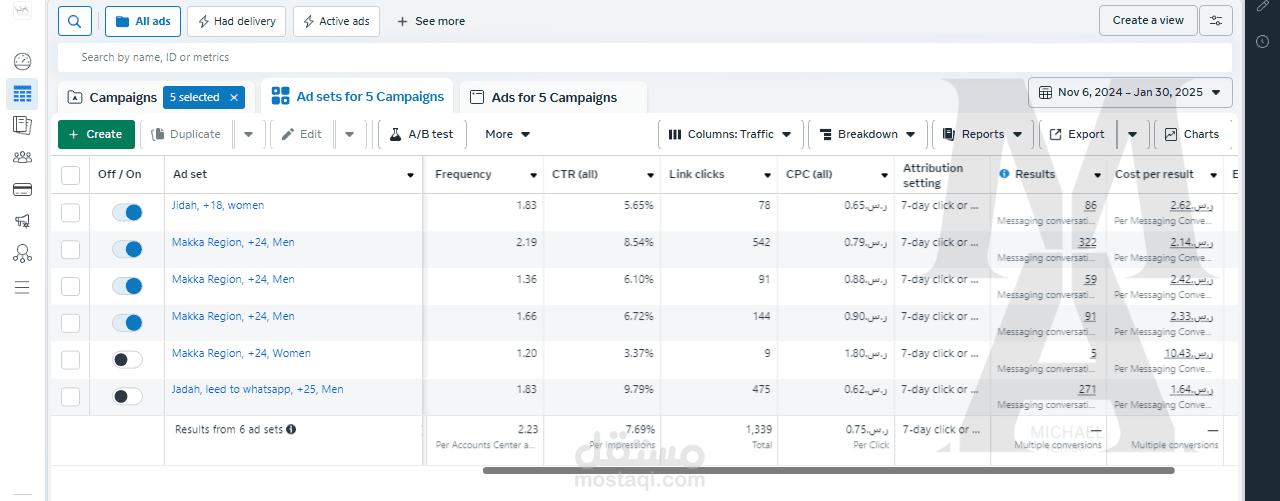This screenshot has height=501, width=1280.
Task: Enable the Makka Region, +24, Women ad set
Action: [x=127, y=359]
